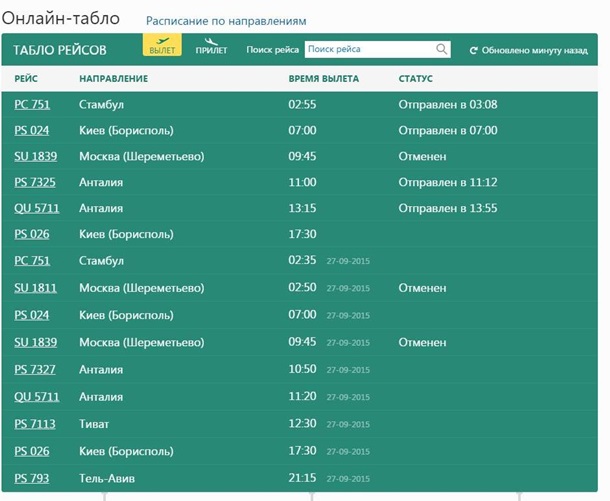610x501 pixels.
Task: Open PC 751 flight departing at 02:55
Action: coord(31,104)
